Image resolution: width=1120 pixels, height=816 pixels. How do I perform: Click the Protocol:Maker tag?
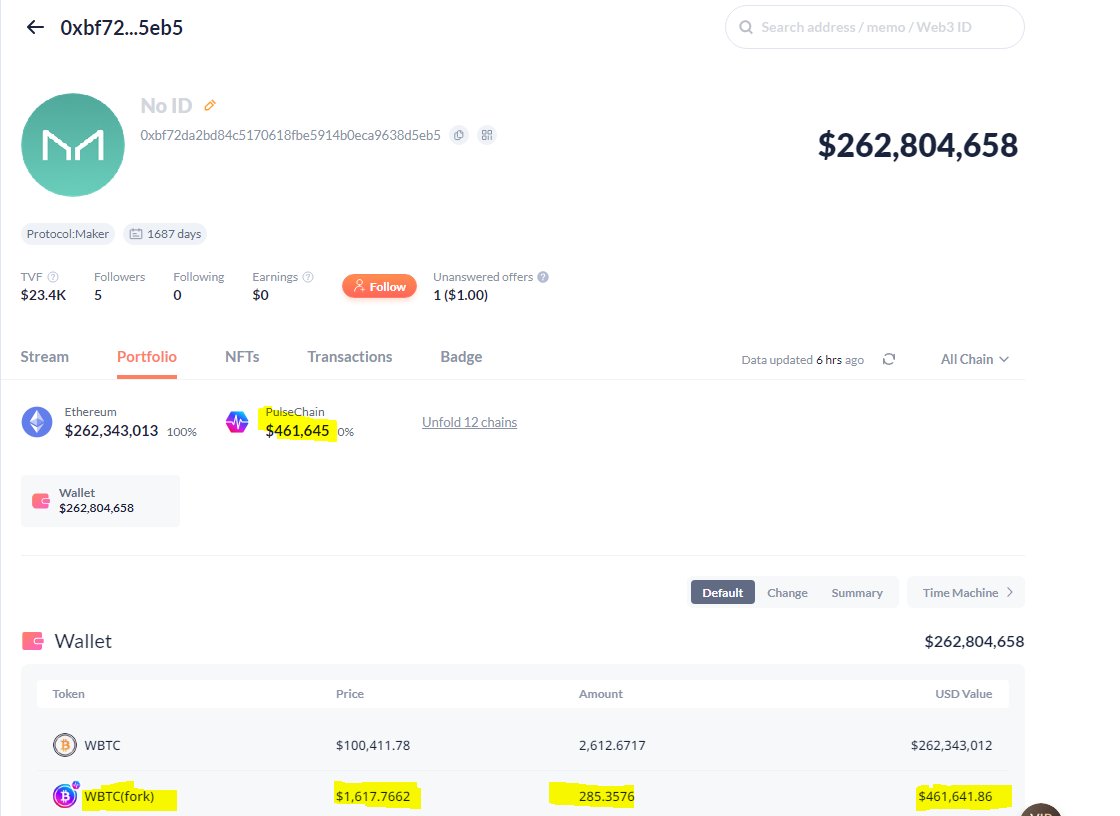point(68,234)
